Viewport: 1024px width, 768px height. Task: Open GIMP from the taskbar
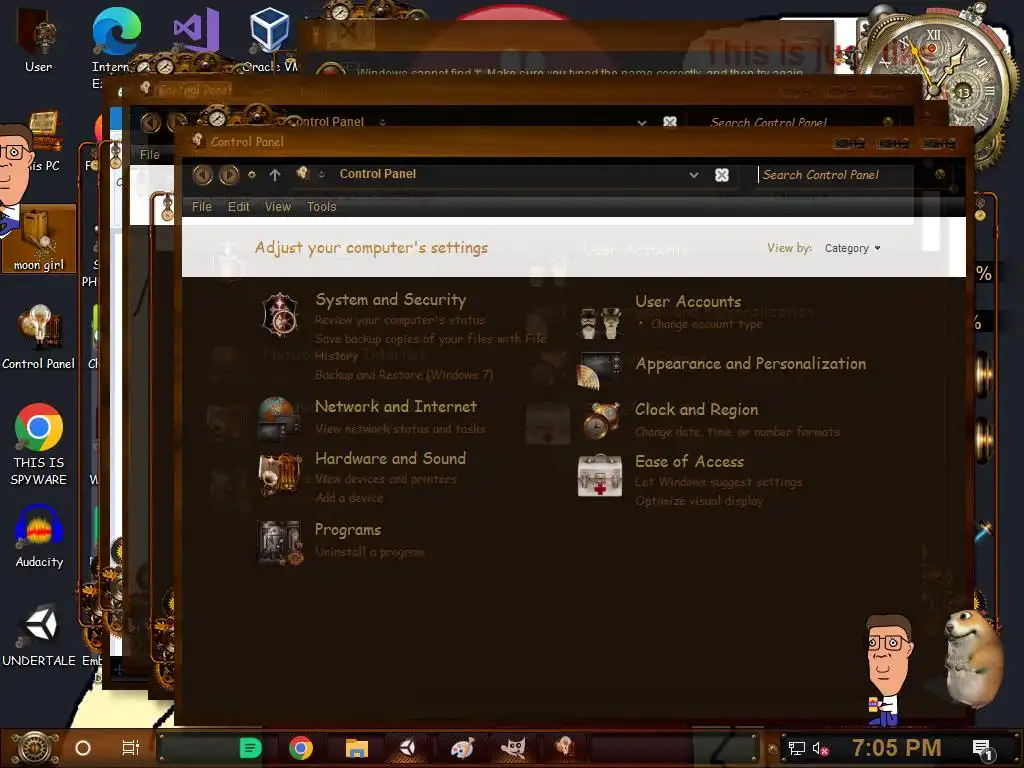point(514,748)
